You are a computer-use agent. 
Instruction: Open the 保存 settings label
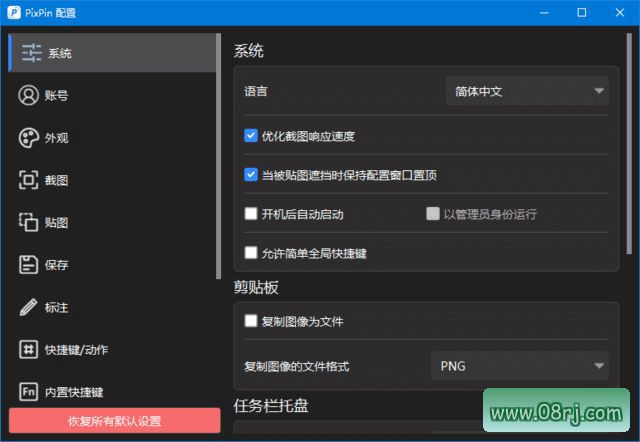pos(56,265)
